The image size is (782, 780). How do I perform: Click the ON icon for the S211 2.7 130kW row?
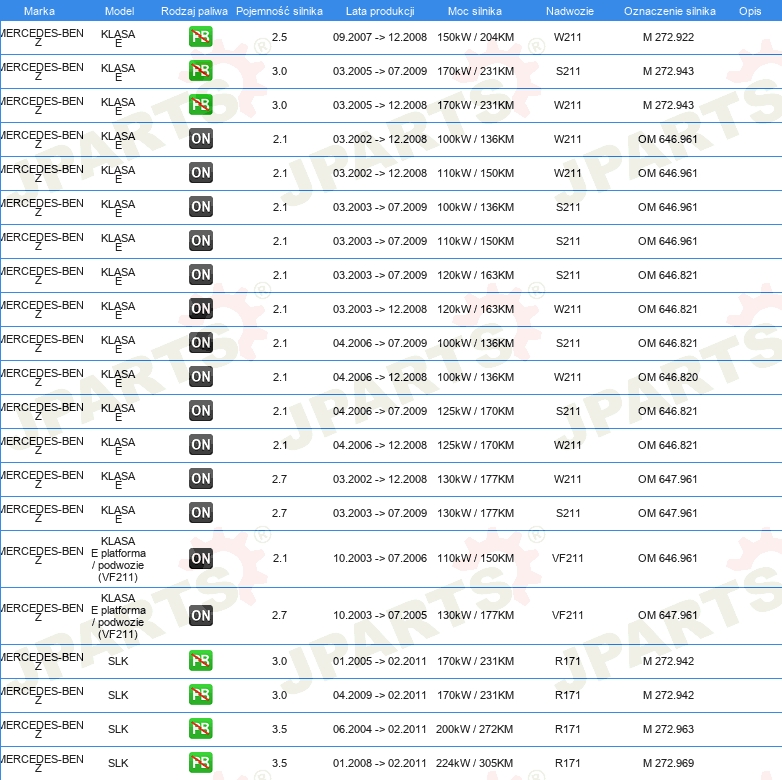click(200, 513)
